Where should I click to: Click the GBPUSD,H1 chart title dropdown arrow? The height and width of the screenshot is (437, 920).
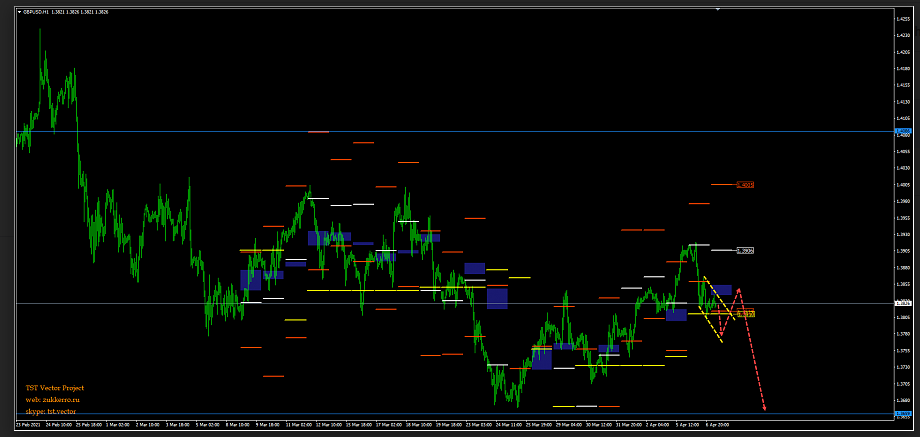pos(18,12)
